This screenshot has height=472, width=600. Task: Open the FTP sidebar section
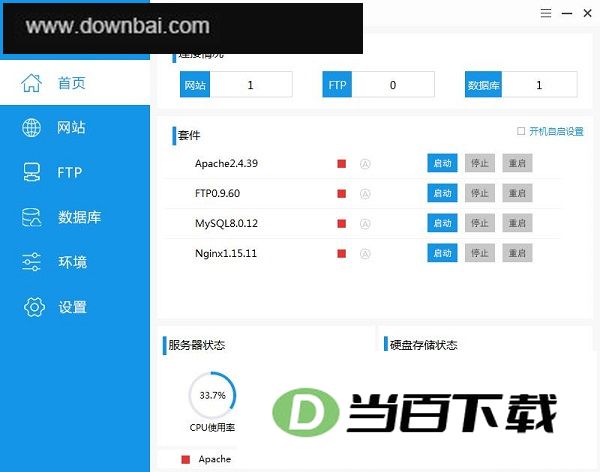[x=75, y=172]
